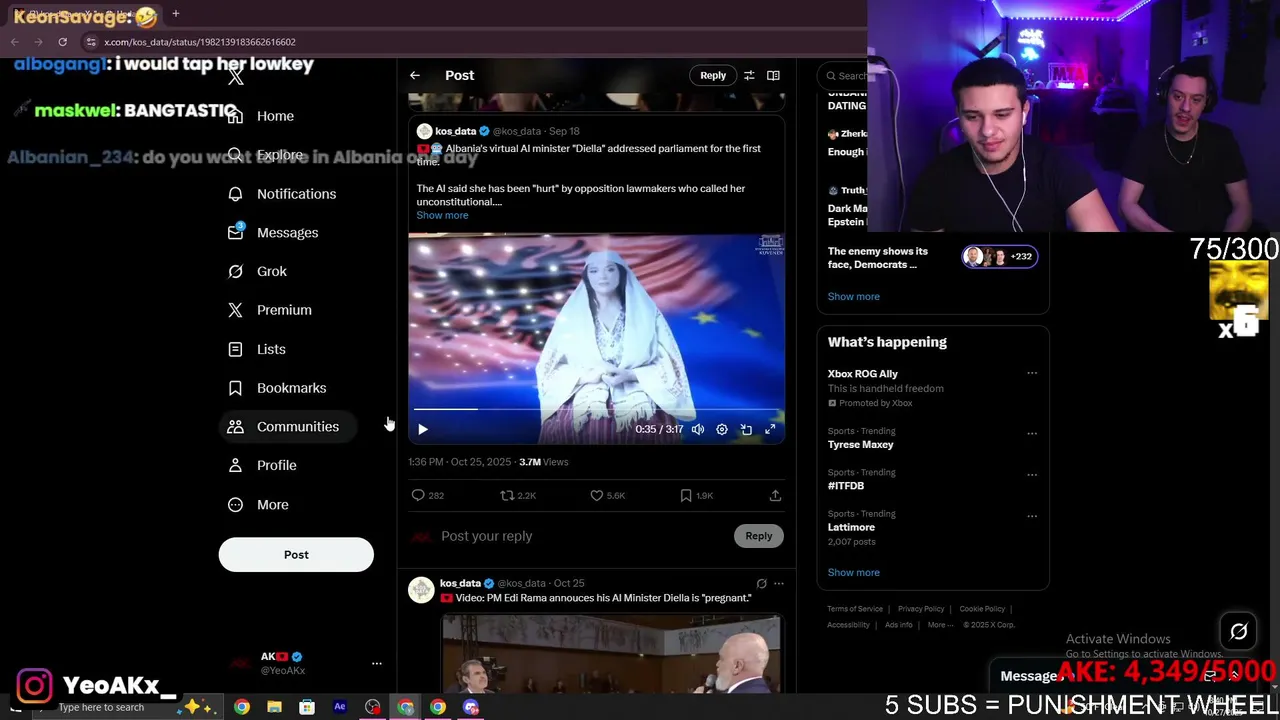This screenshot has height=720, width=1280.
Task: Play the Diella video
Action: 423,429
